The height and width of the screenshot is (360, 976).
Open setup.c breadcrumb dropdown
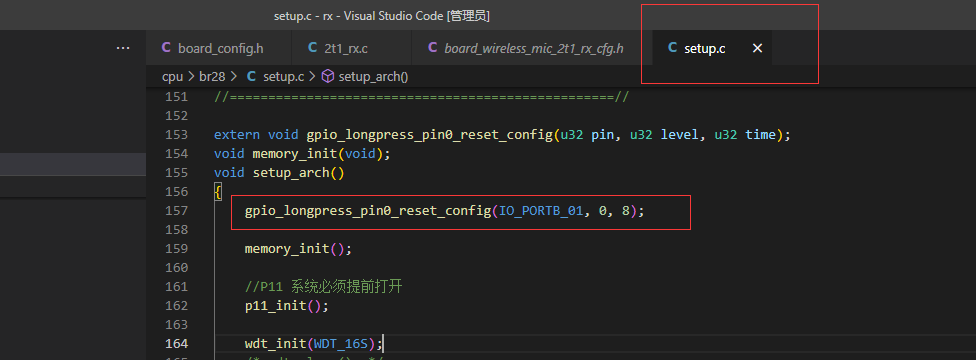[x=283, y=77]
